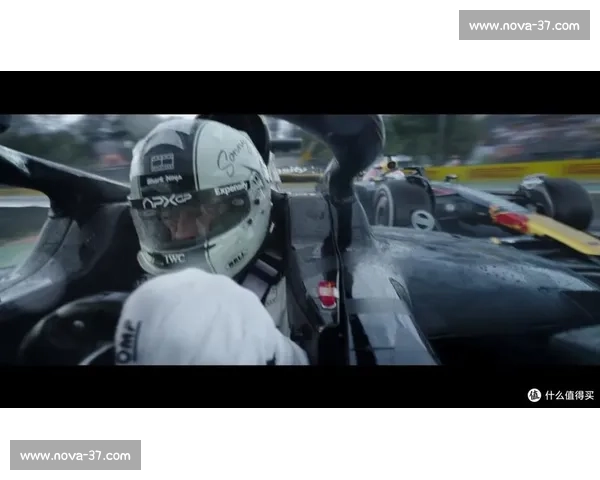The height and width of the screenshot is (480, 600).
Task: Click the OMP logo on the white glove
Action: (128, 341)
